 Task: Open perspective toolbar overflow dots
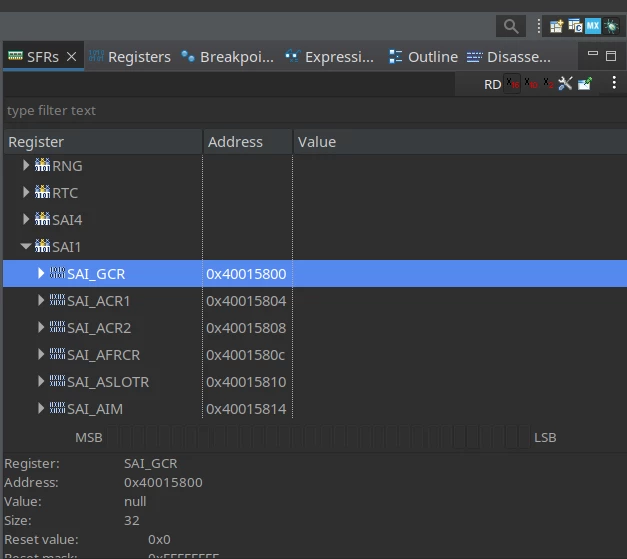tap(539, 26)
